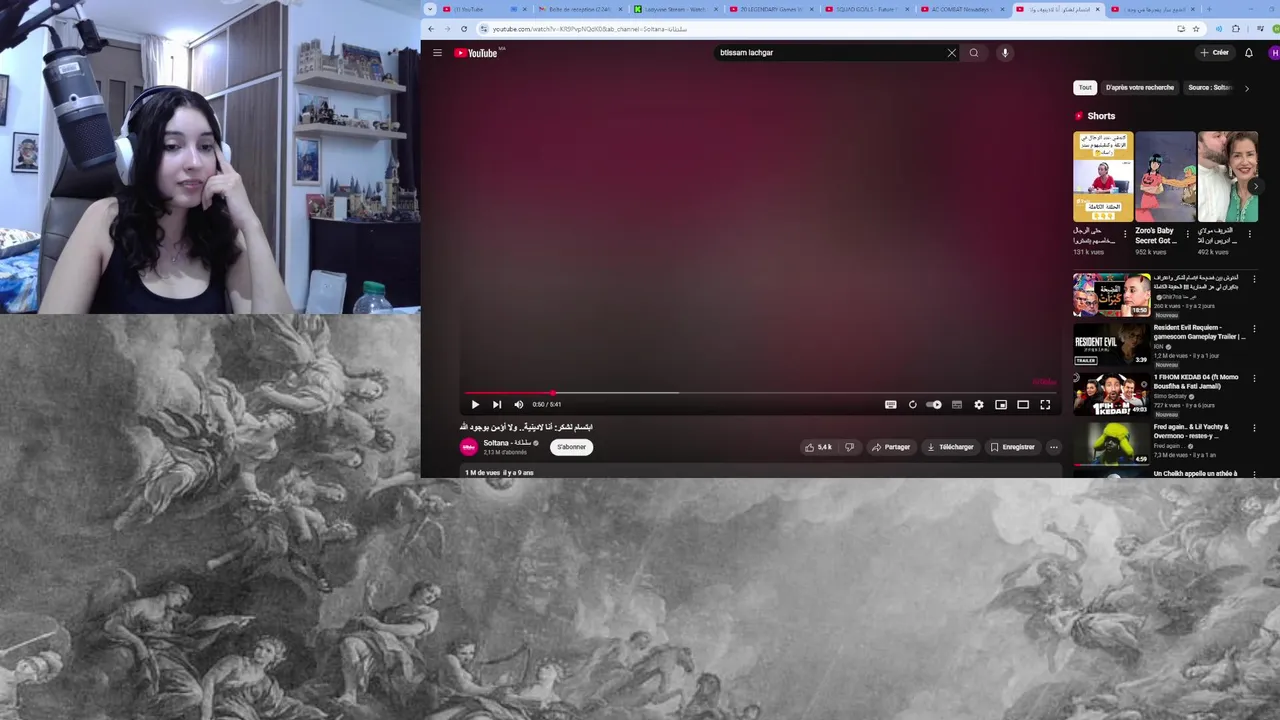Open the 1 FIHOM KEDAB 04 thumbnail
The width and height of the screenshot is (1280, 720).
(x=1111, y=394)
